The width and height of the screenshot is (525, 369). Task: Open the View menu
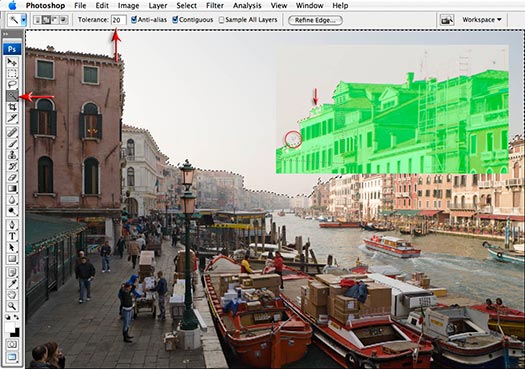[x=279, y=5]
